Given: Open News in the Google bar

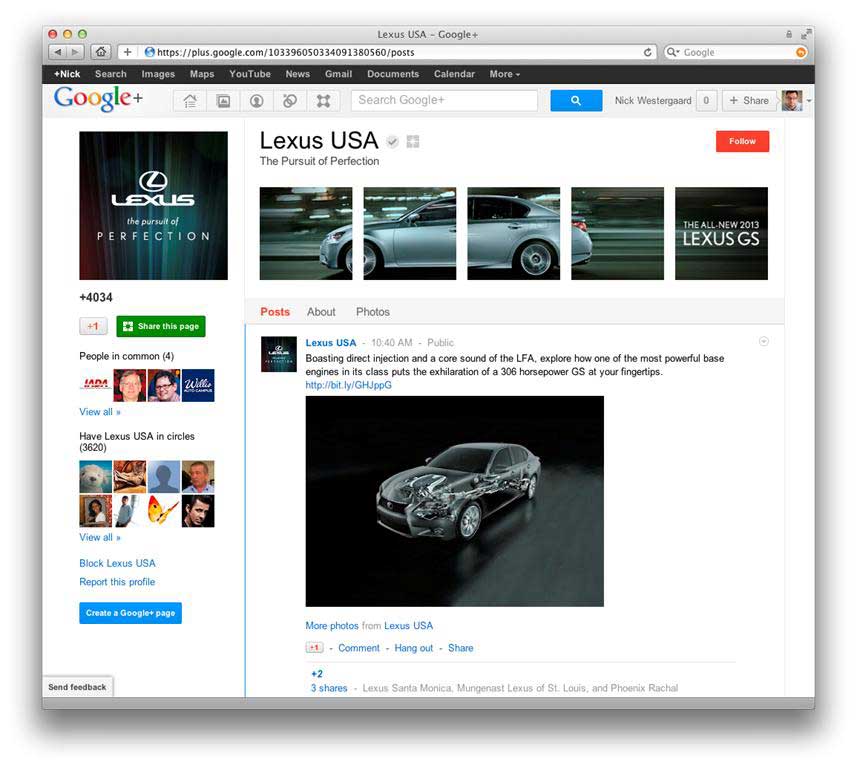Looking at the screenshot, I should (297, 74).
